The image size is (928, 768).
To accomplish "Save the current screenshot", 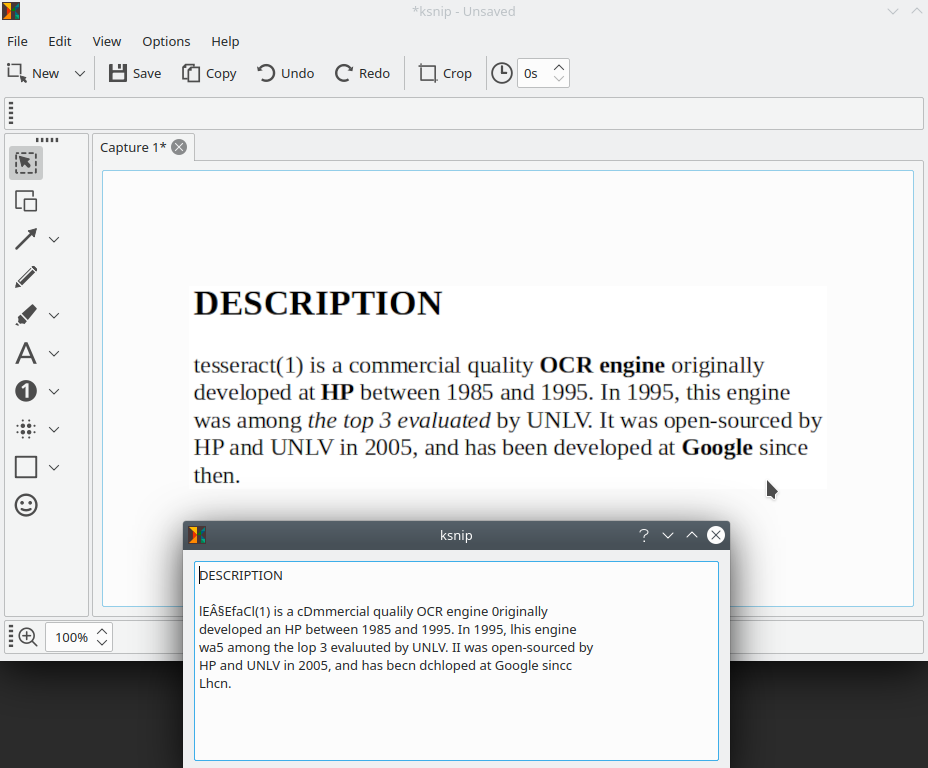I will (134, 72).
